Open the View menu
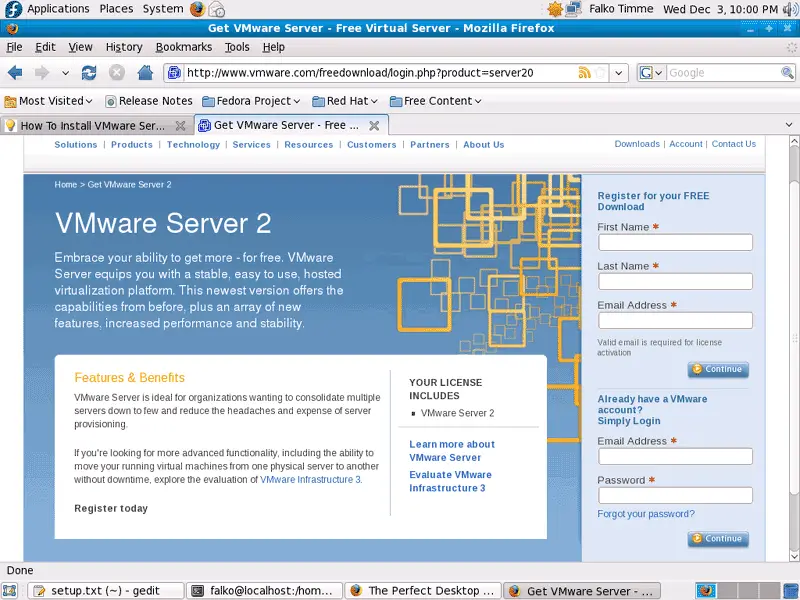Screen dimensions: 800x600 click(81, 47)
